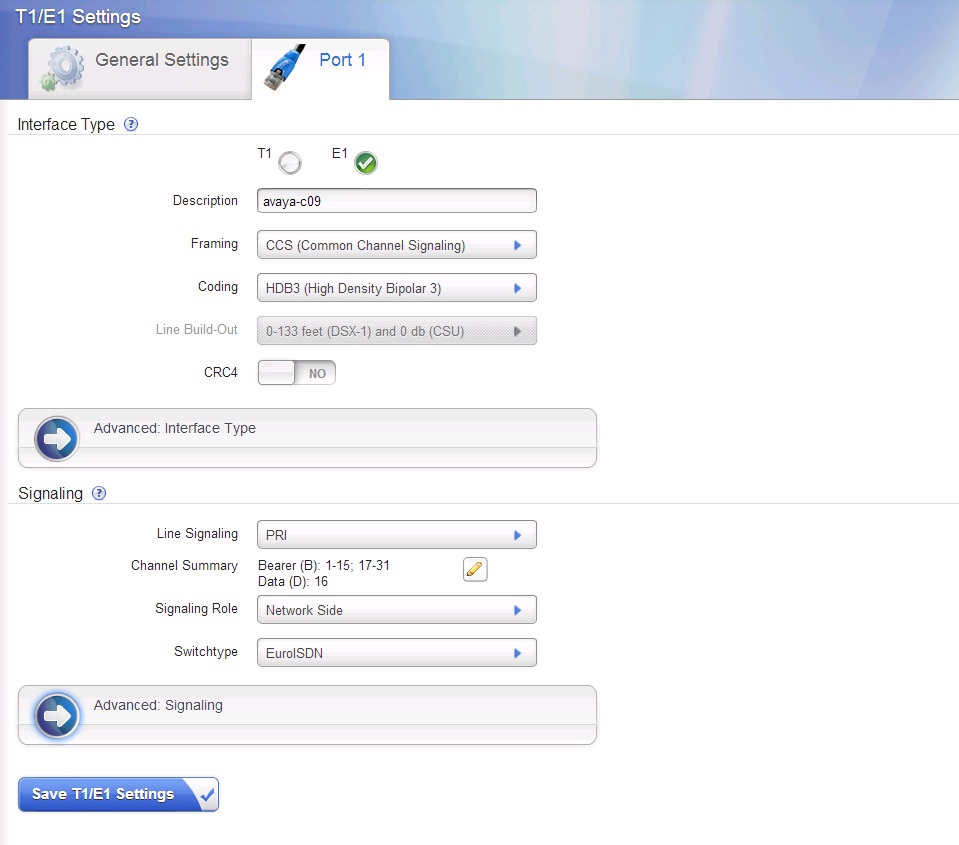The width and height of the screenshot is (959, 845).
Task: Expand the Line Signaling PRI dropdown
Action: tap(396, 535)
